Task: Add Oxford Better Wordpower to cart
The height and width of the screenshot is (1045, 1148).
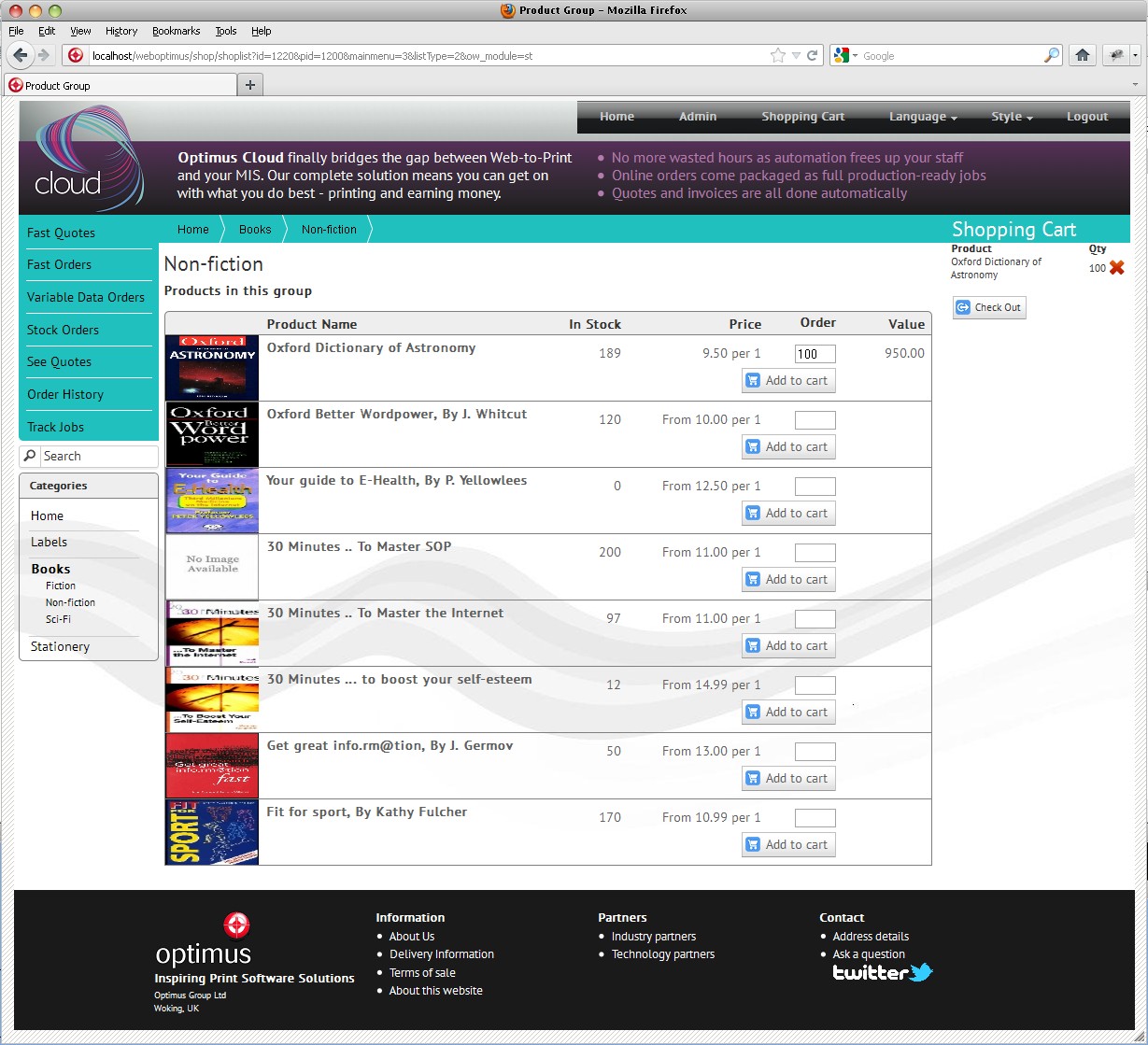Action: pos(788,446)
